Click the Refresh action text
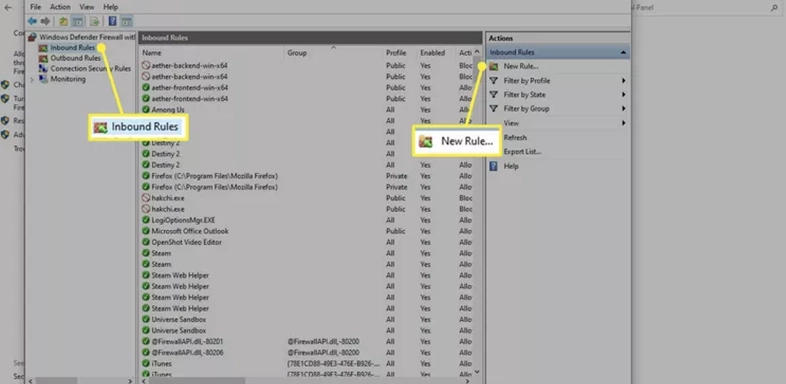 pos(515,137)
